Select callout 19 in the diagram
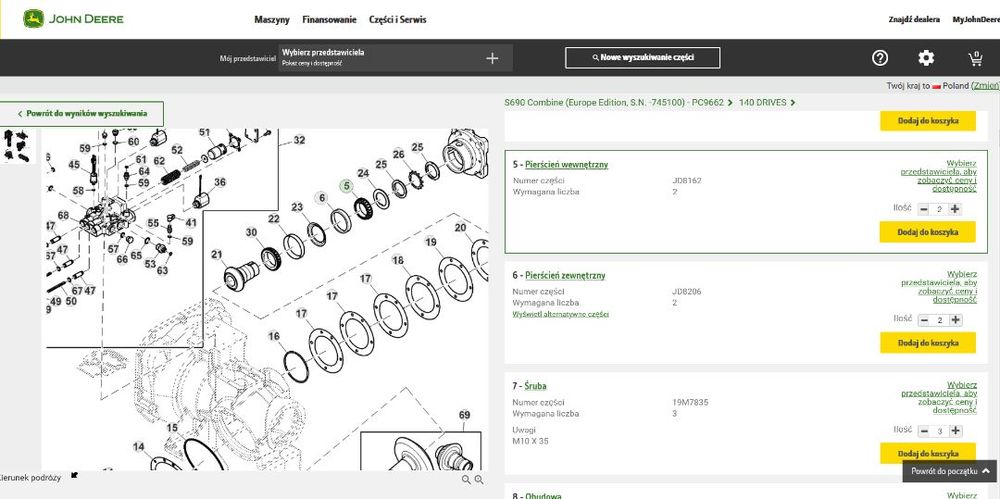The image size is (1000, 499). (431, 242)
